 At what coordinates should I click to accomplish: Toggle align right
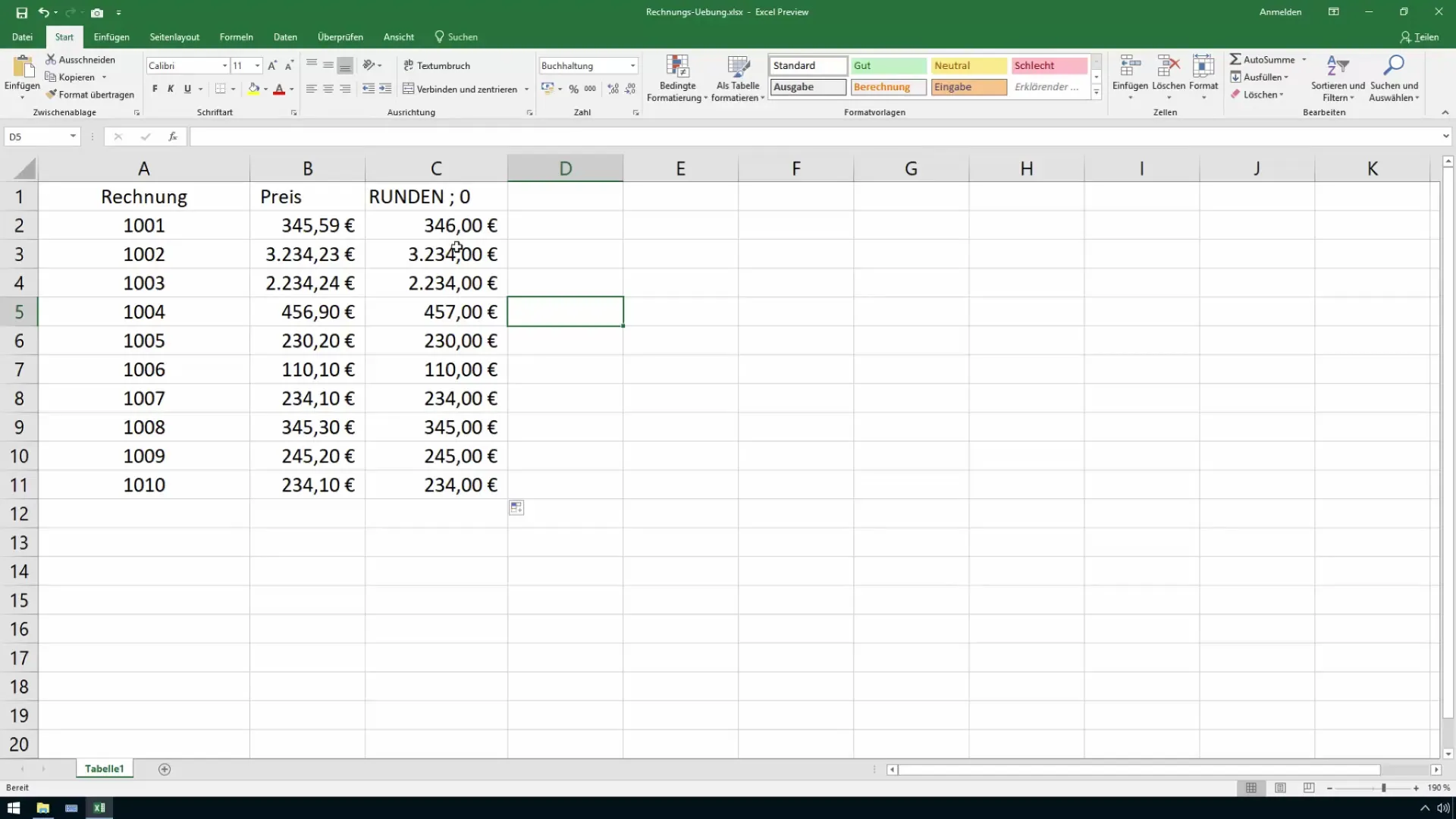345,89
